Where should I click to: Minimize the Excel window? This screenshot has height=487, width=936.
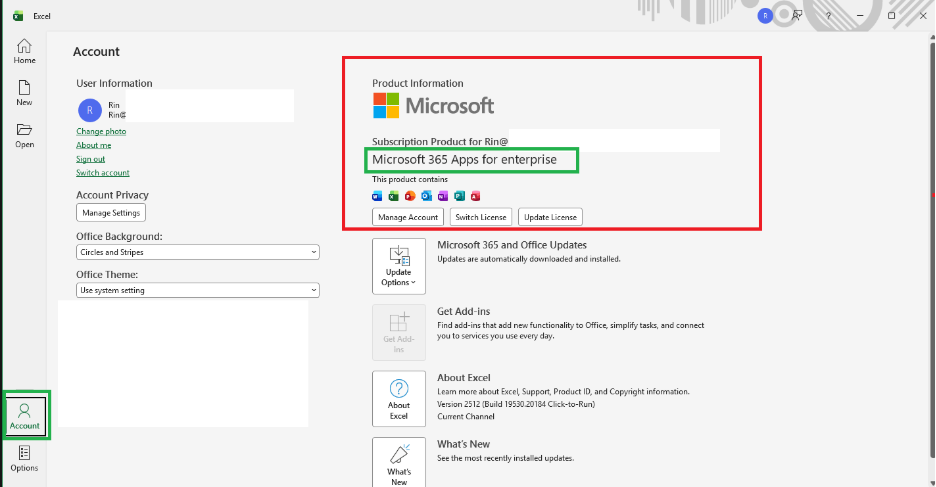[860, 16]
